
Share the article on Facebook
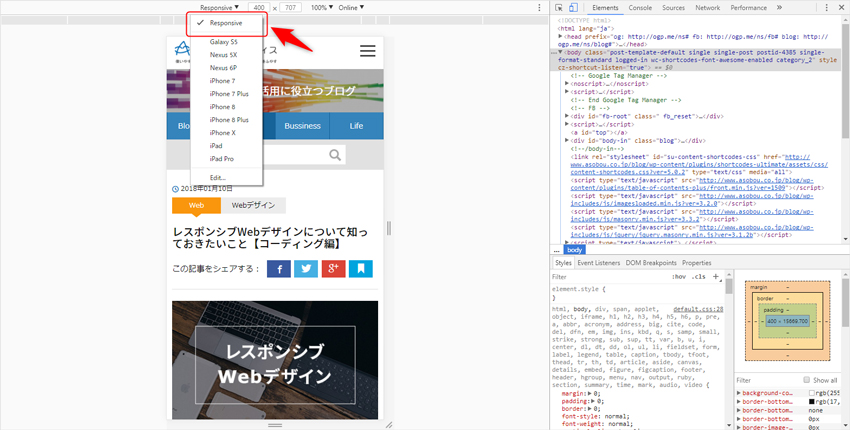tap(279, 269)
